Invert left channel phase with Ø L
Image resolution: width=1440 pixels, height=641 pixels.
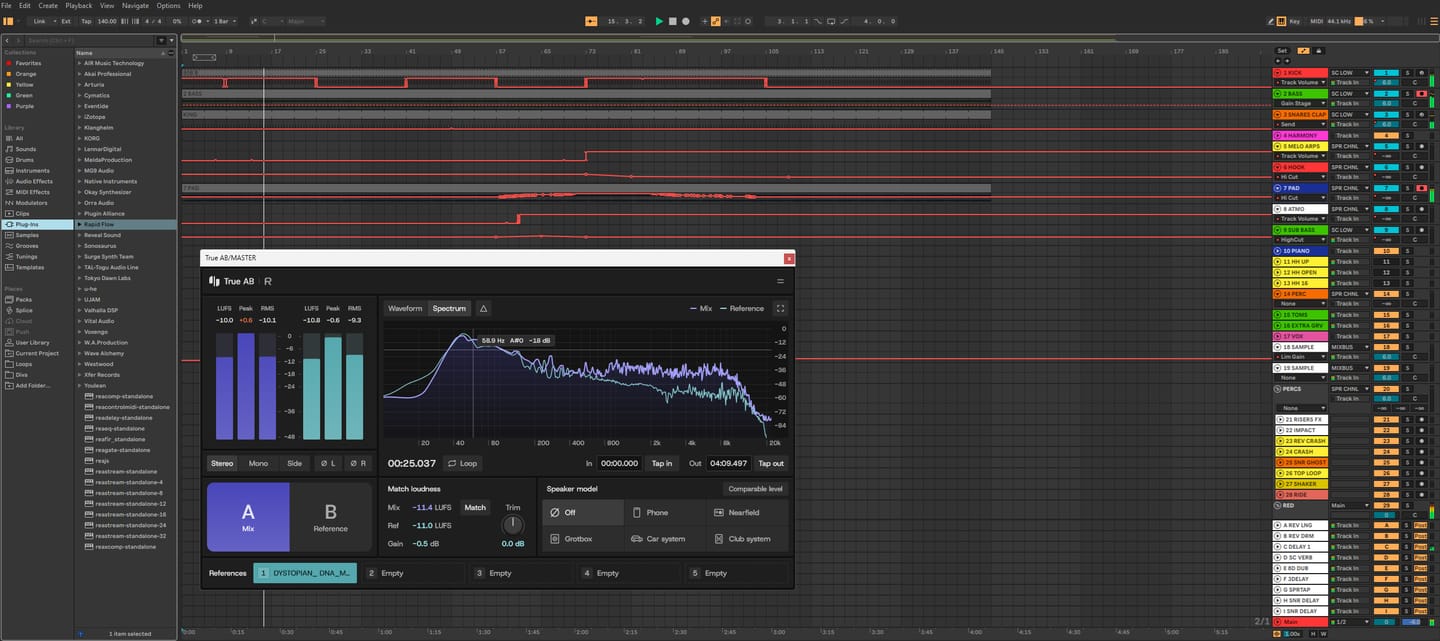(x=326, y=463)
